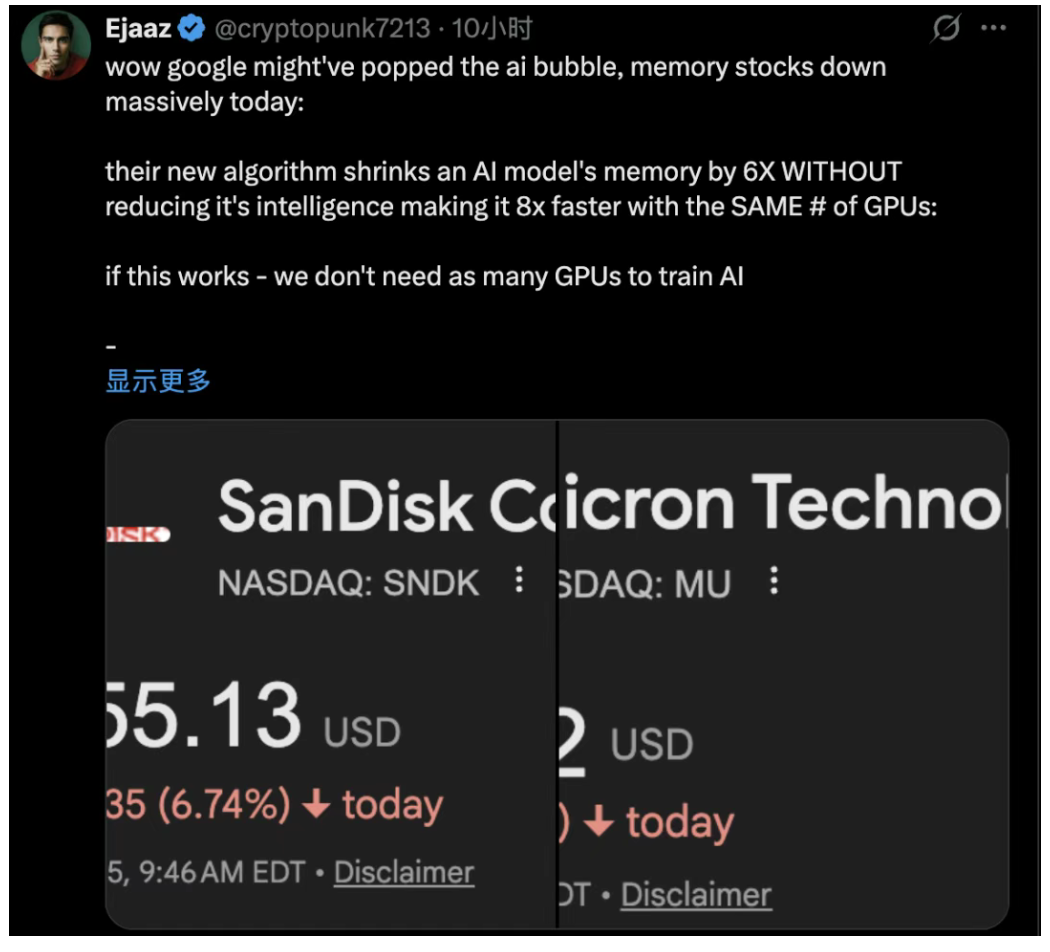Click the Disclaimer link under SanDisk
The height and width of the screenshot is (952, 1050).
coord(404,872)
